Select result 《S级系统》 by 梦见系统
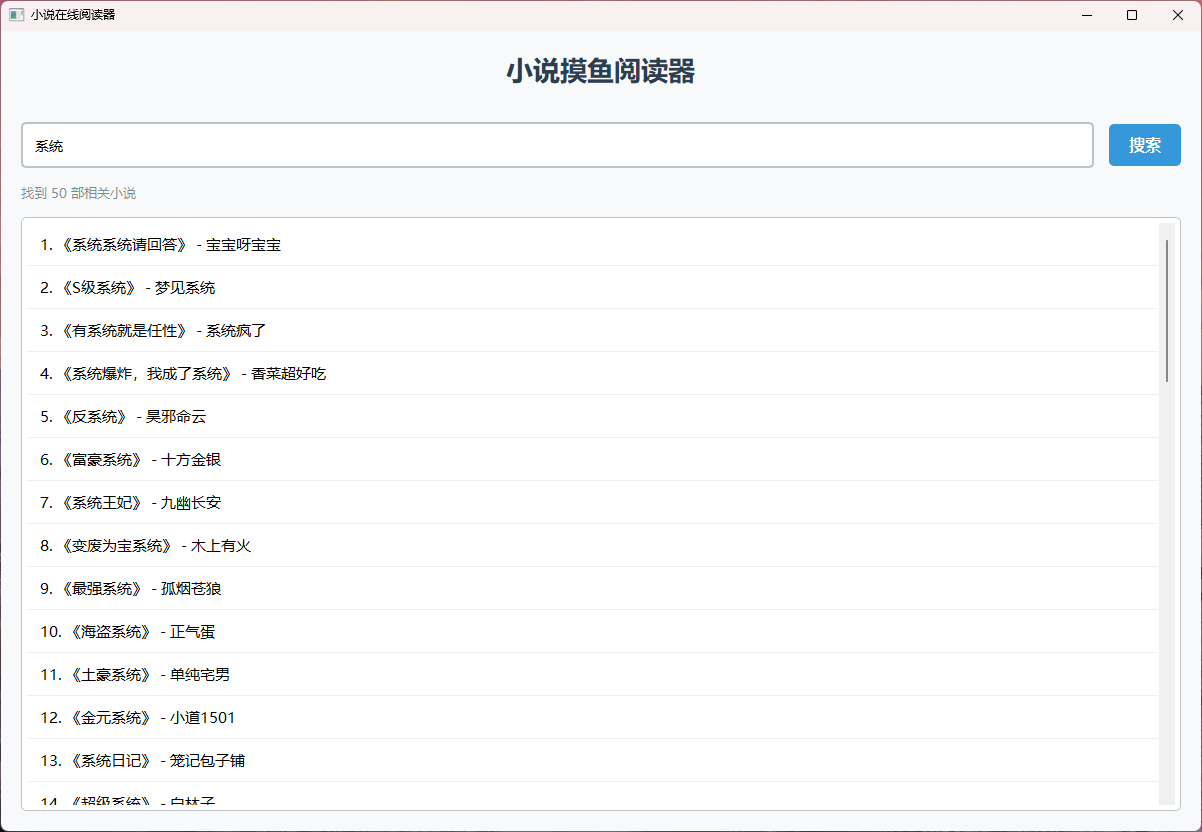The height and width of the screenshot is (832, 1202). pos(128,288)
